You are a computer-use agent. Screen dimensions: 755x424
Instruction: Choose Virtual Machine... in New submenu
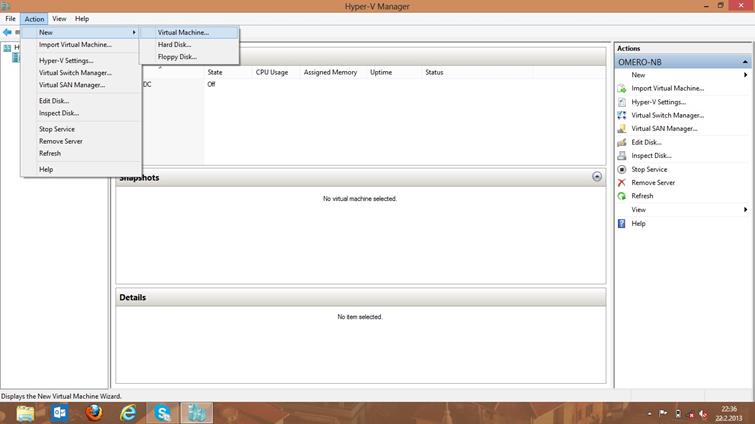[189, 32]
